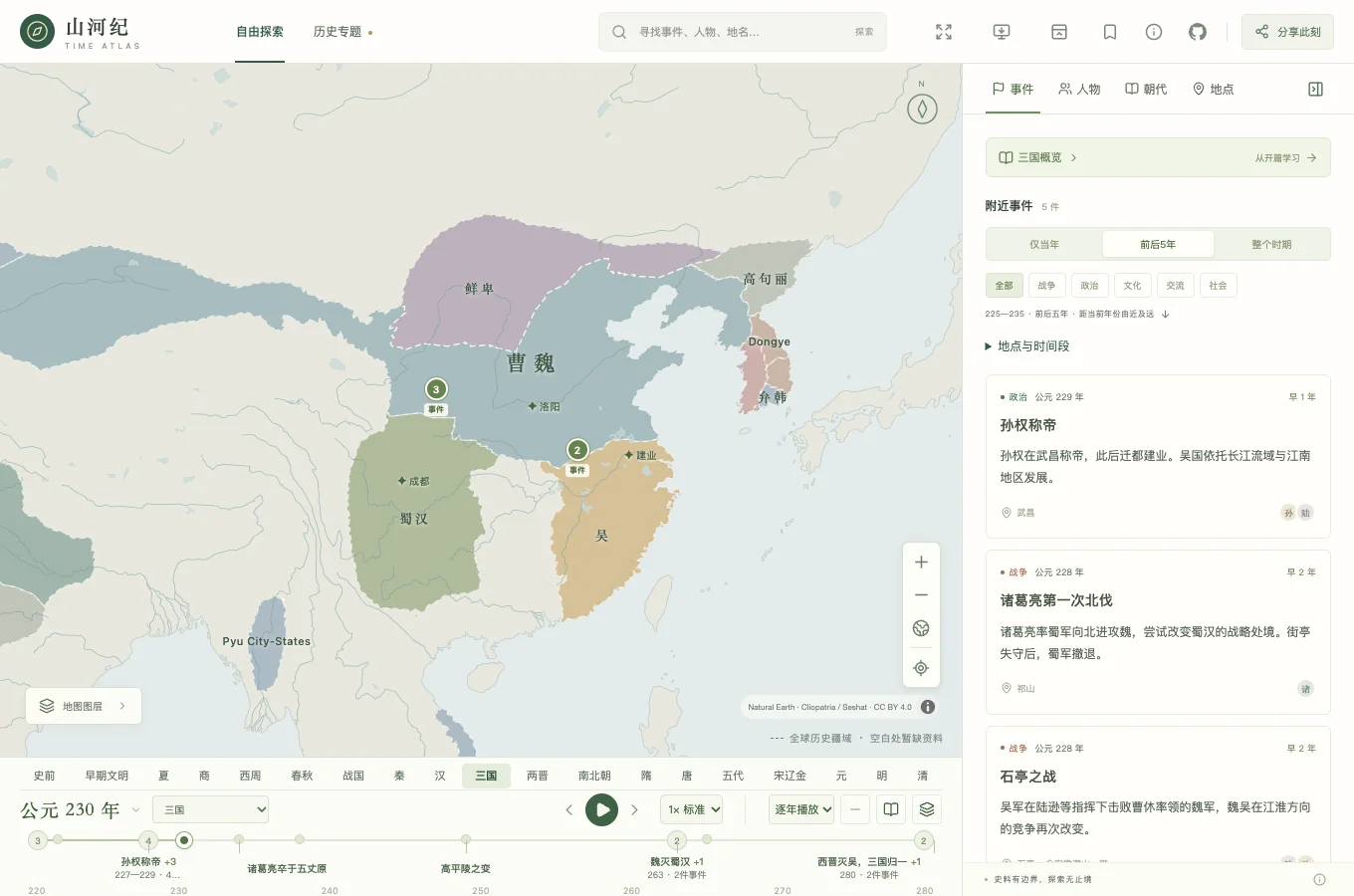The height and width of the screenshot is (896, 1354).
Task: Select the 前后5年 time range option
Action: coord(1158,244)
